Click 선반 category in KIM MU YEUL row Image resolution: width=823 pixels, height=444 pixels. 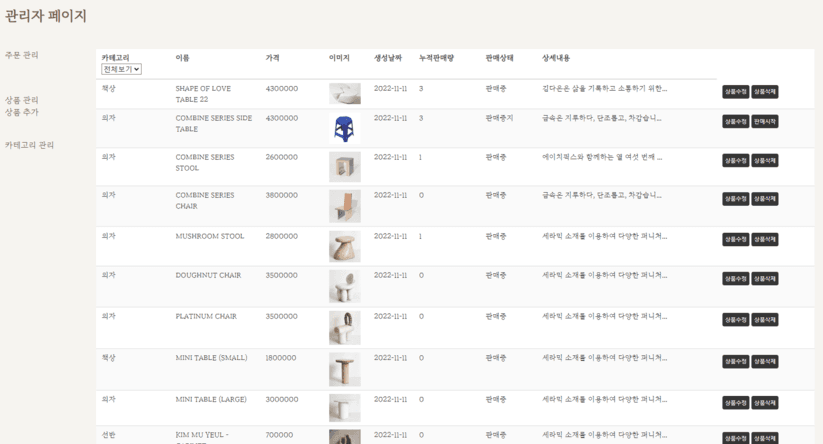coord(109,435)
